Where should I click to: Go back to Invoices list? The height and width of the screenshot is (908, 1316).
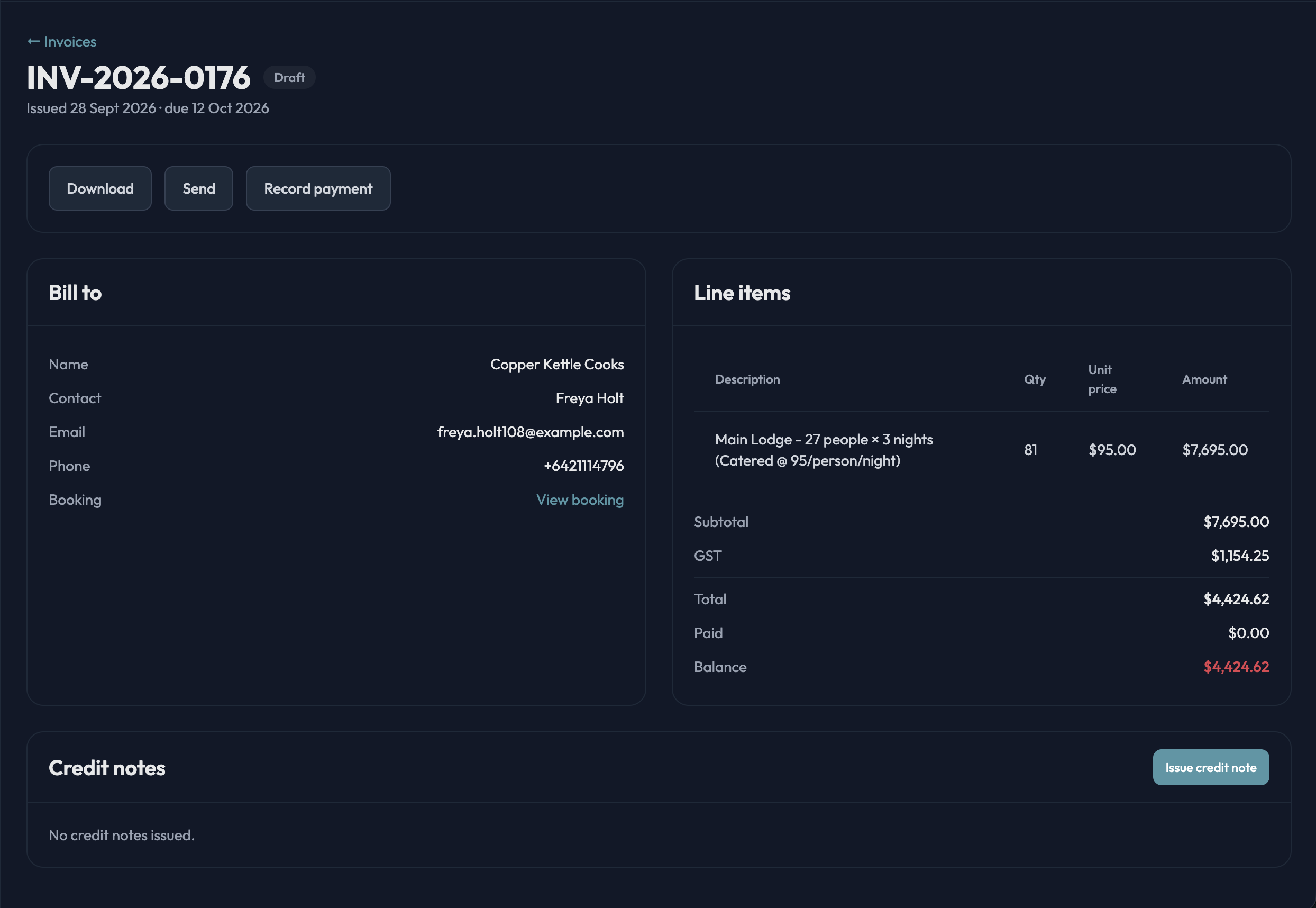tap(62, 41)
